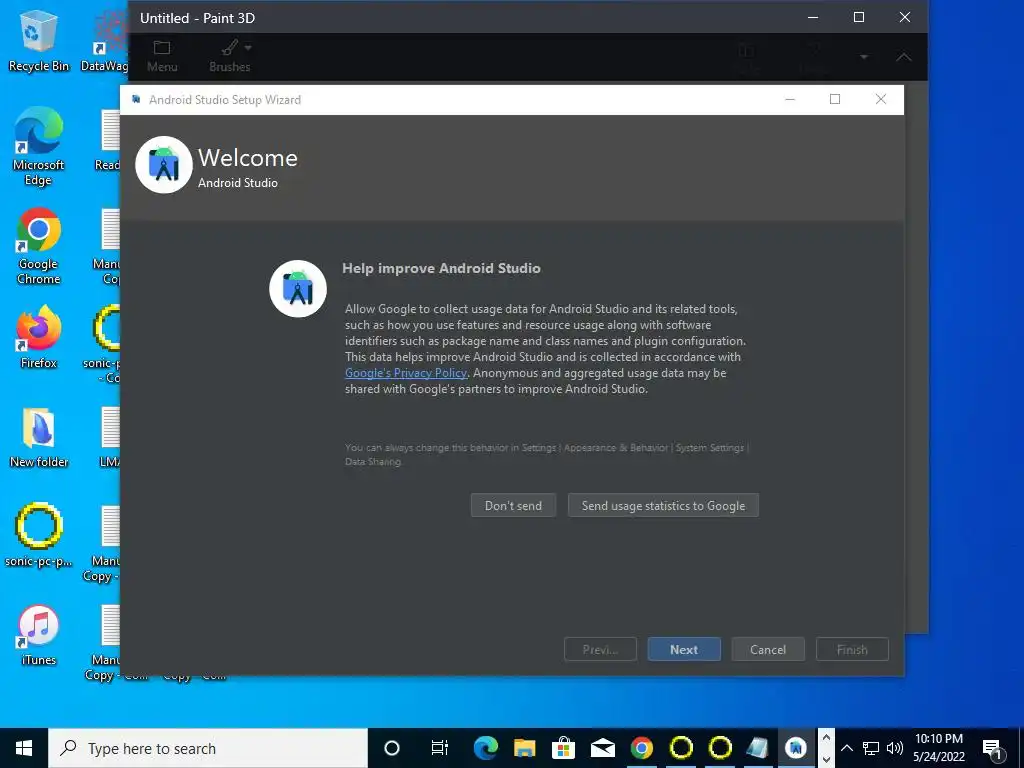Show the next row of taskbar icons
The image size is (1024, 768).
[x=826, y=759]
